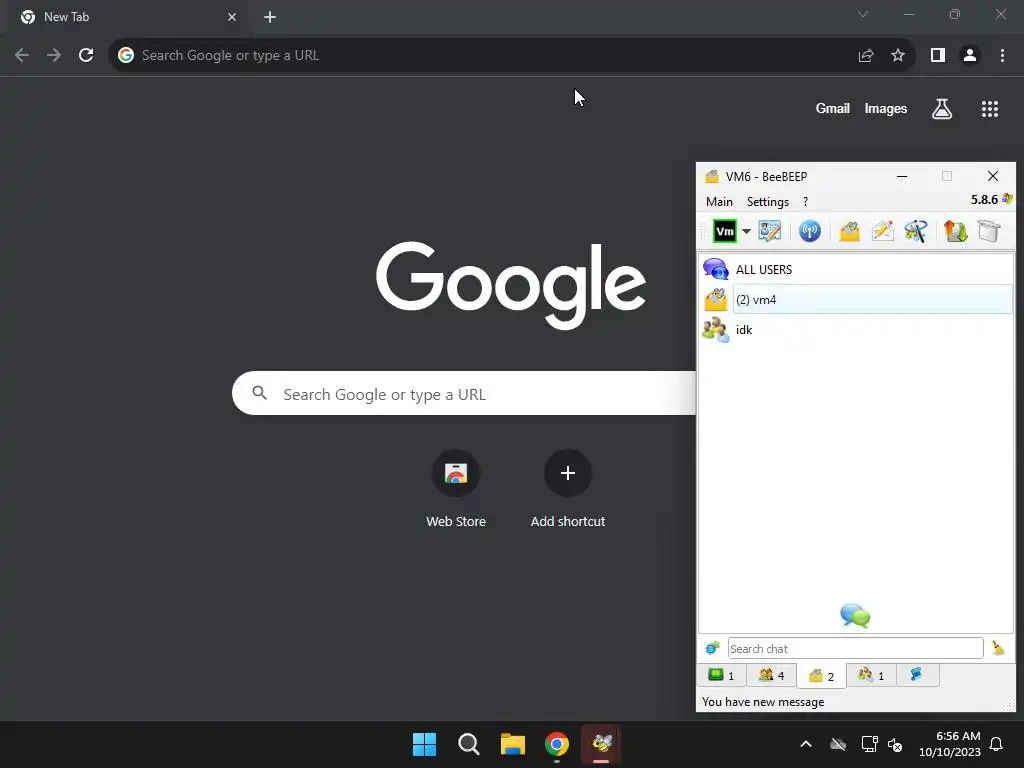Screen dimensions: 1024x768
Task: Click the BeeBEEP bee icon in taskbar
Action: point(601,744)
